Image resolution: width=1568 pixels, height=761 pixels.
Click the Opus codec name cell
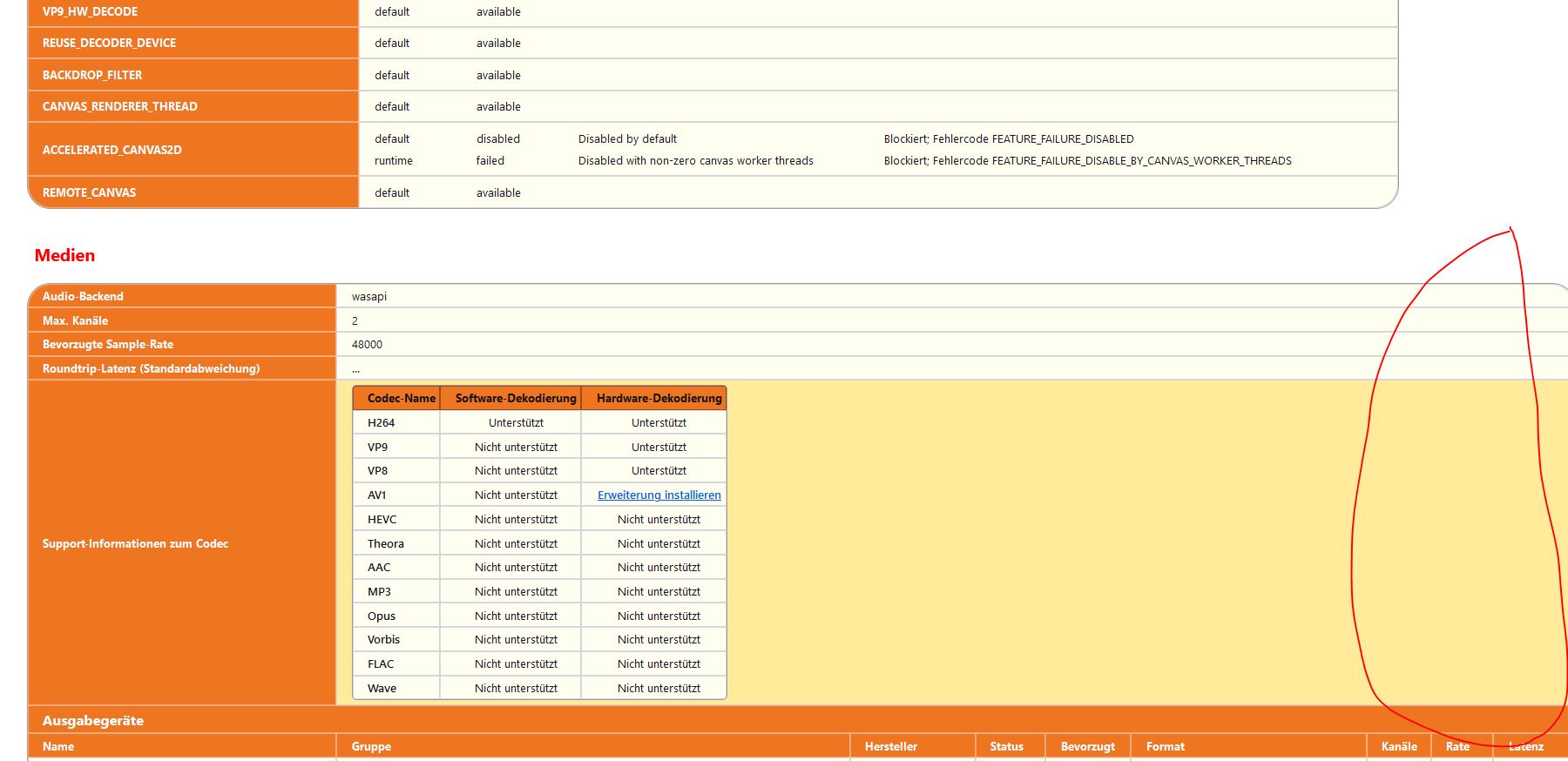(382, 616)
